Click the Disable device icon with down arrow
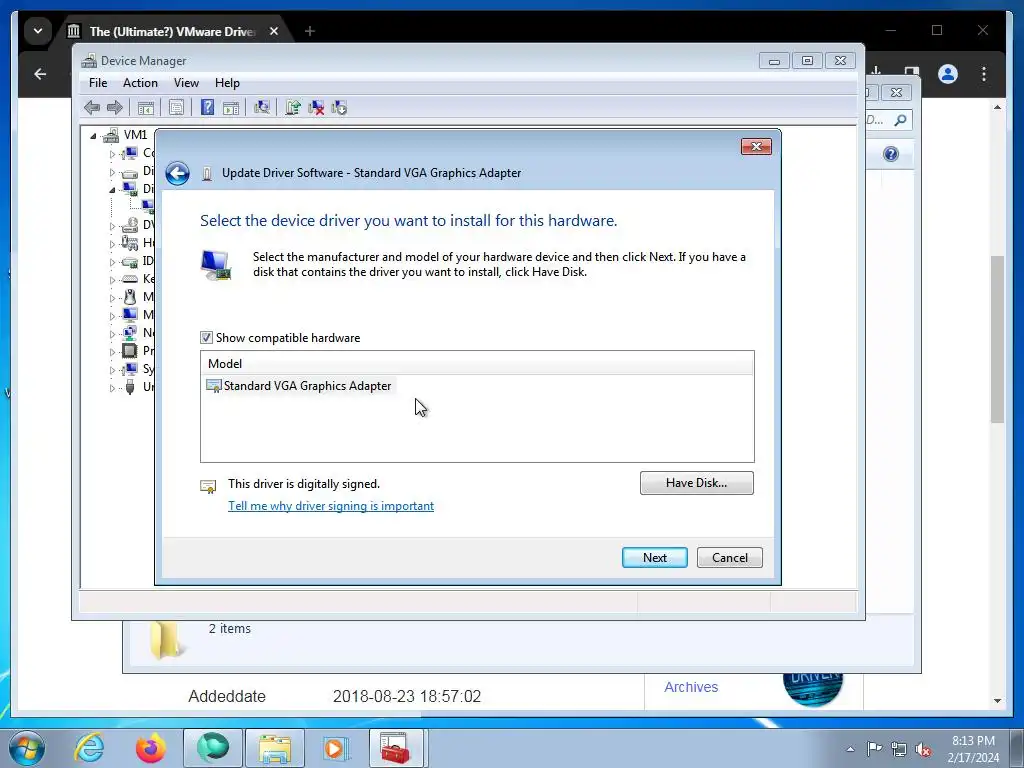The width and height of the screenshot is (1024, 768). (x=339, y=108)
